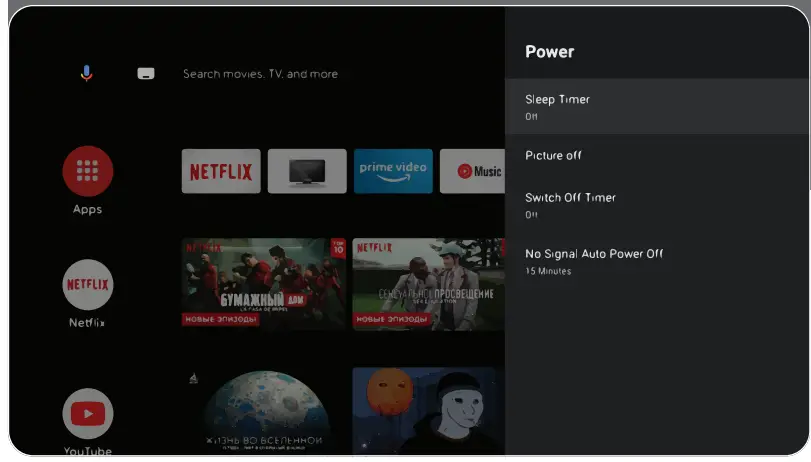Launch the Netflix circle icon in sidebar
The image size is (811, 462).
(87, 284)
